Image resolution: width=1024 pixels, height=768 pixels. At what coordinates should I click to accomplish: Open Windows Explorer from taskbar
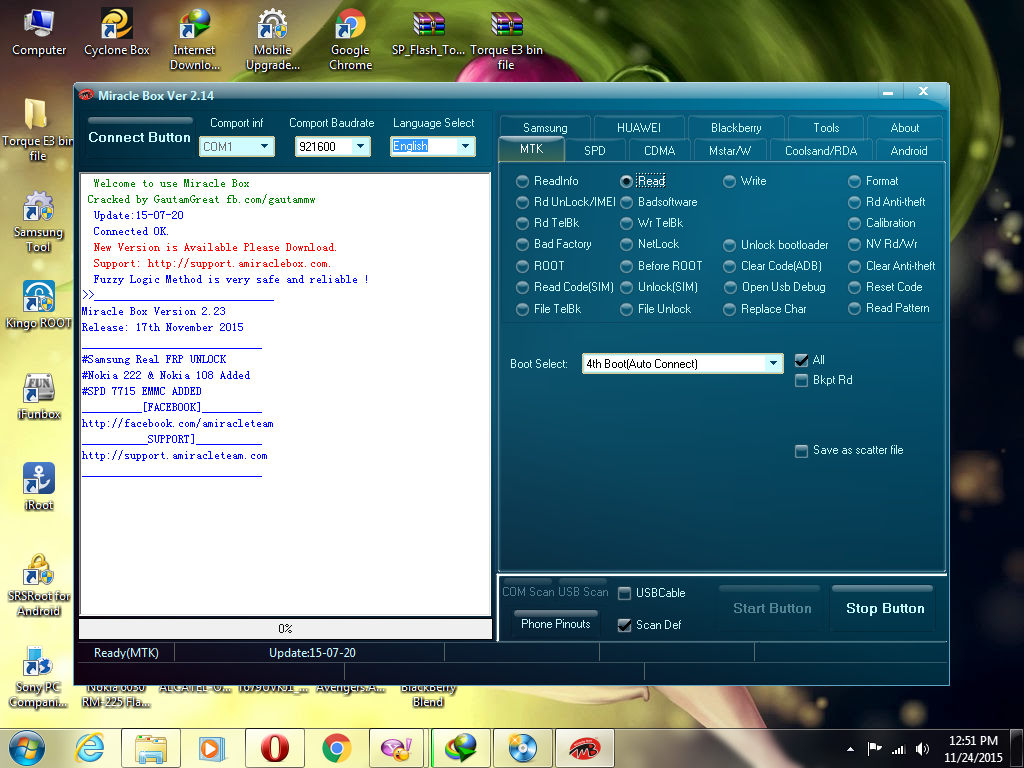pos(151,748)
